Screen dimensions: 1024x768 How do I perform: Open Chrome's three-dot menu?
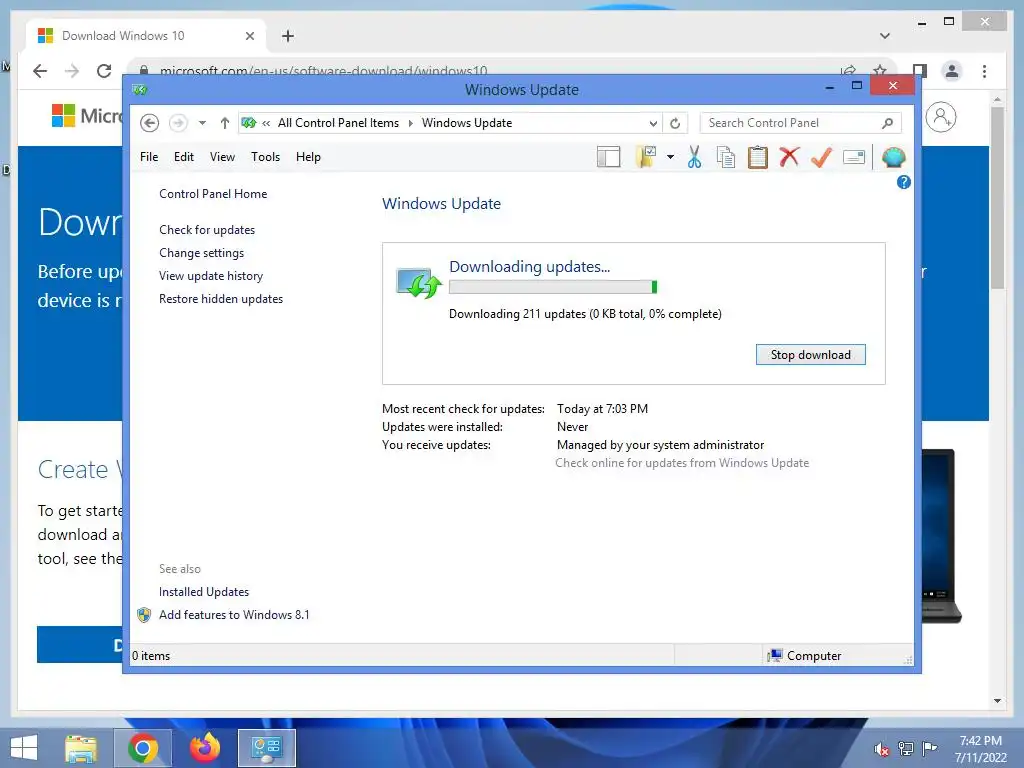[x=984, y=71]
